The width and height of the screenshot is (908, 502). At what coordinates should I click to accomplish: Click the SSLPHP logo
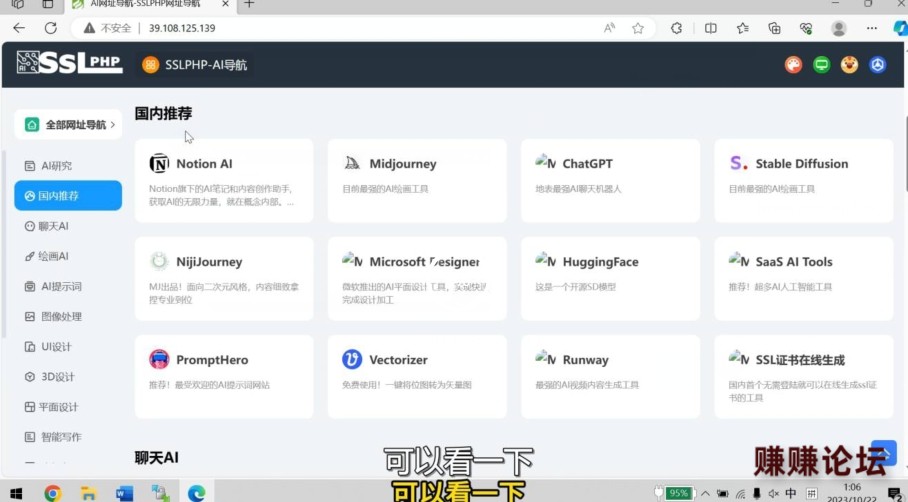[x=69, y=63]
